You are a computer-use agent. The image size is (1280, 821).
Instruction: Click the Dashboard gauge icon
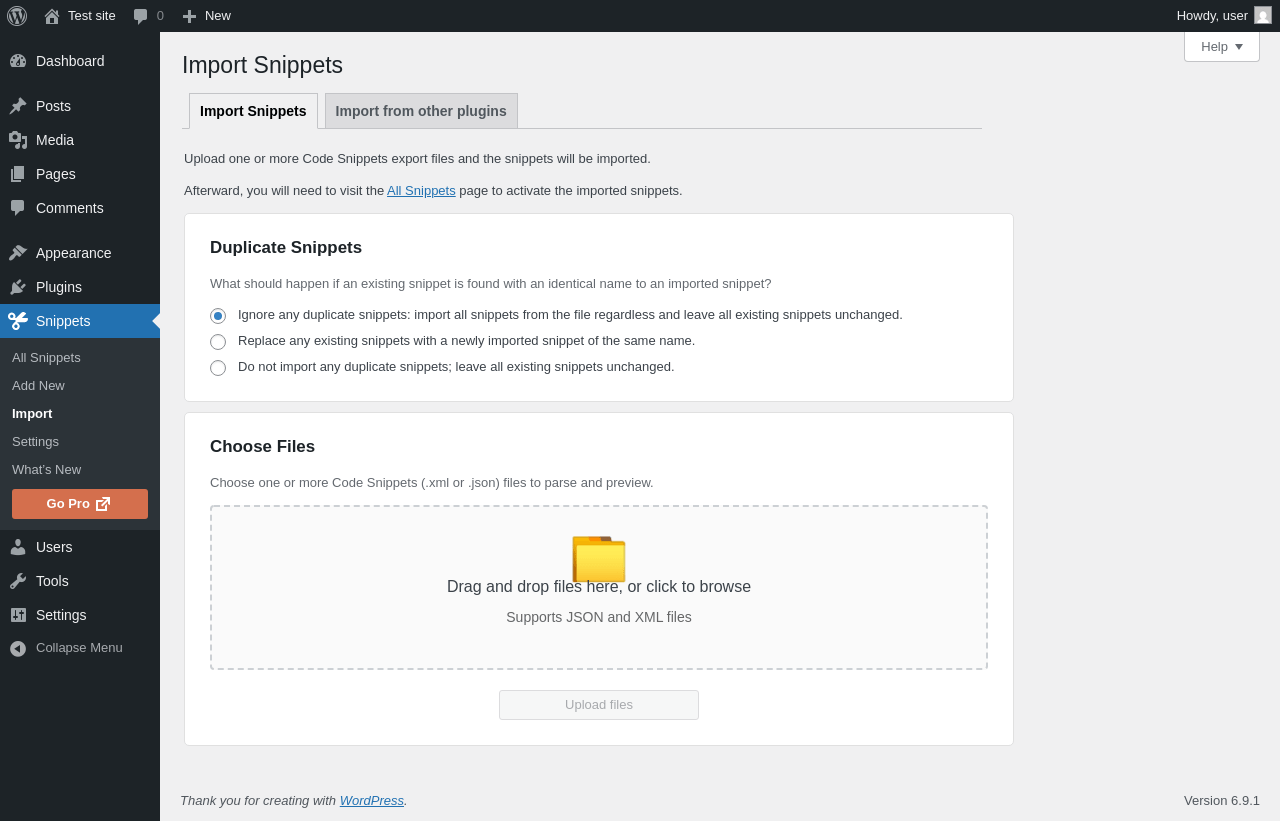click(x=18, y=61)
